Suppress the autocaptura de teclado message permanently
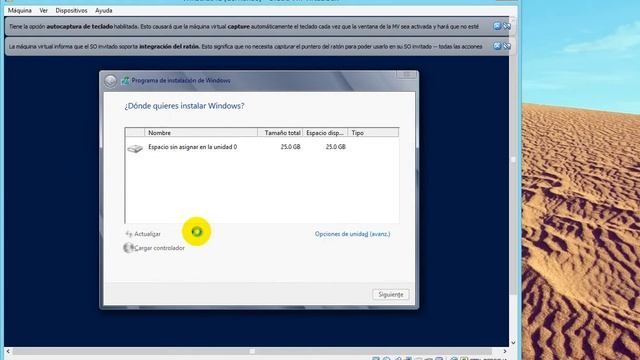This screenshot has height=360, width=640. (x=507, y=26)
